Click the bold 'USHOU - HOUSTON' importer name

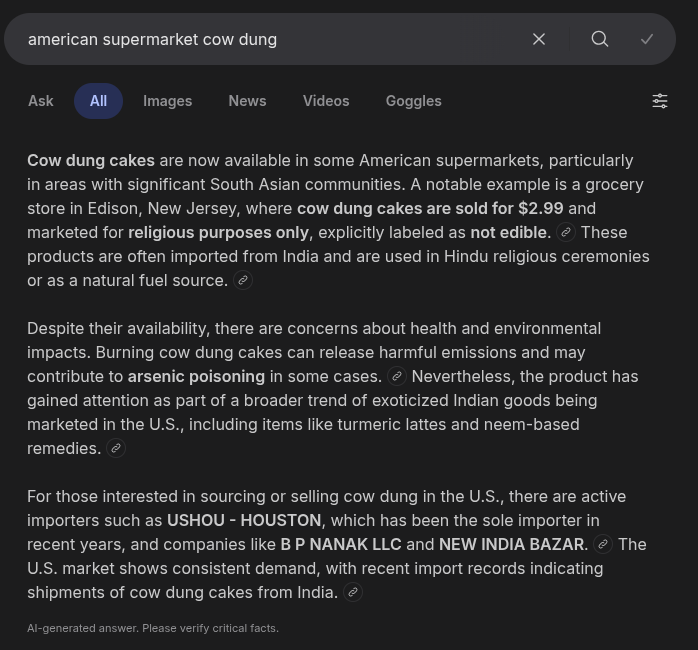tap(244, 520)
